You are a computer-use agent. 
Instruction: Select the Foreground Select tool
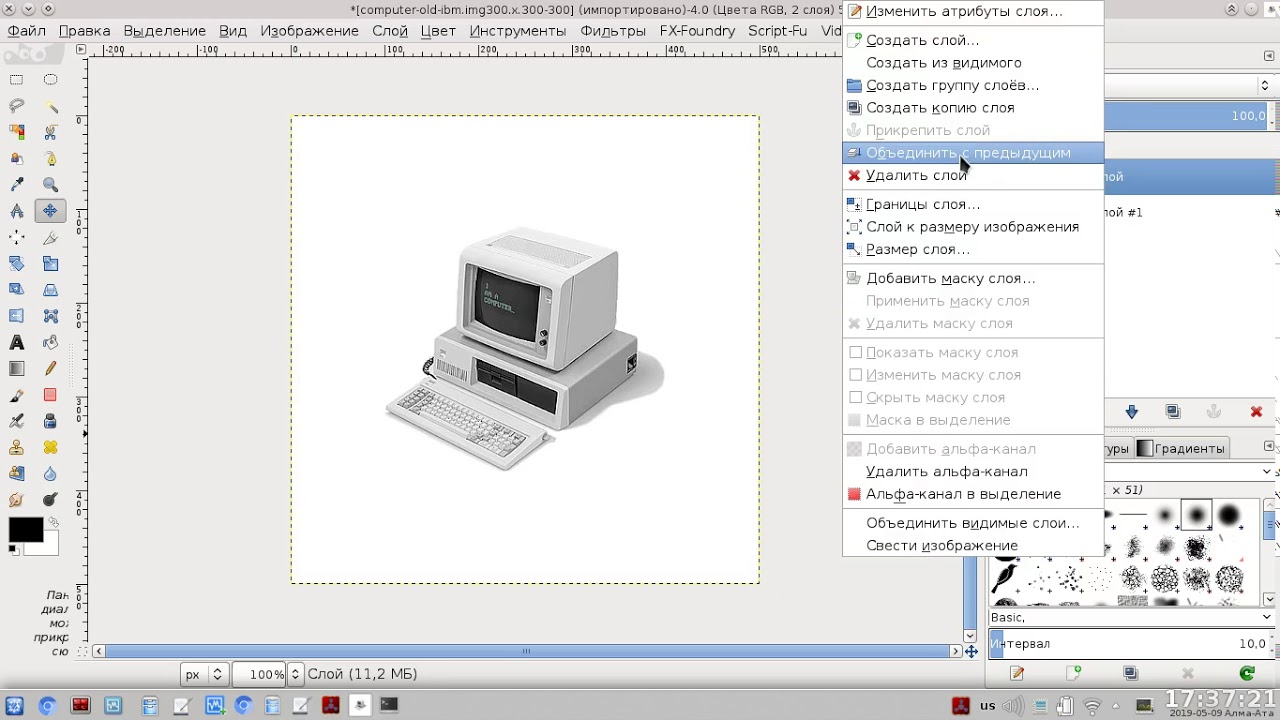coord(17,159)
